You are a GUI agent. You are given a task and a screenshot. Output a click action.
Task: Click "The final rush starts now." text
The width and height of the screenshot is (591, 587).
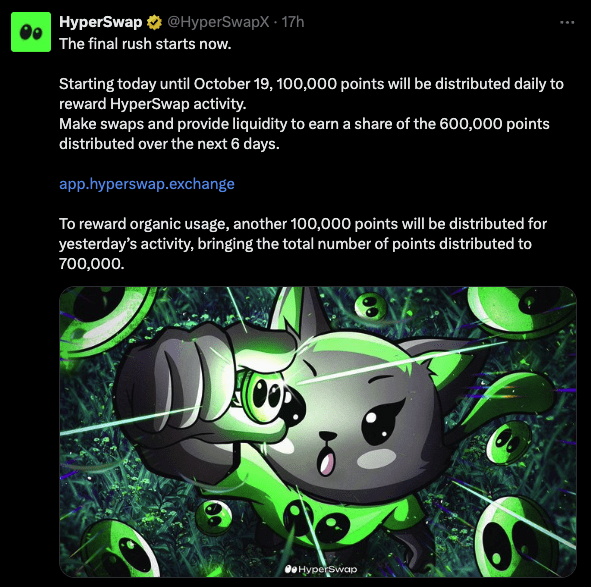click(145, 44)
